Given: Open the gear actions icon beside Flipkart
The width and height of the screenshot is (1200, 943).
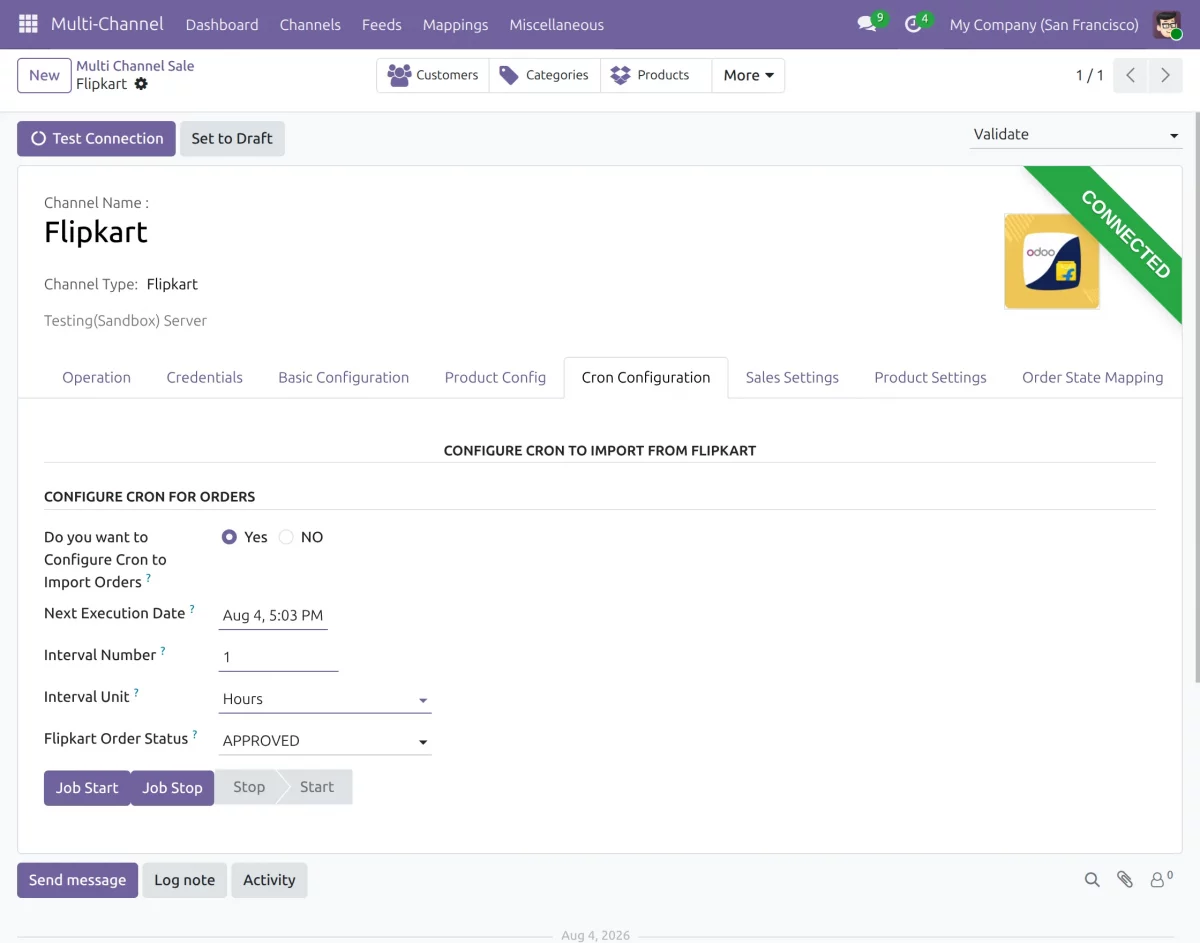Looking at the screenshot, I should (x=141, y=84).
